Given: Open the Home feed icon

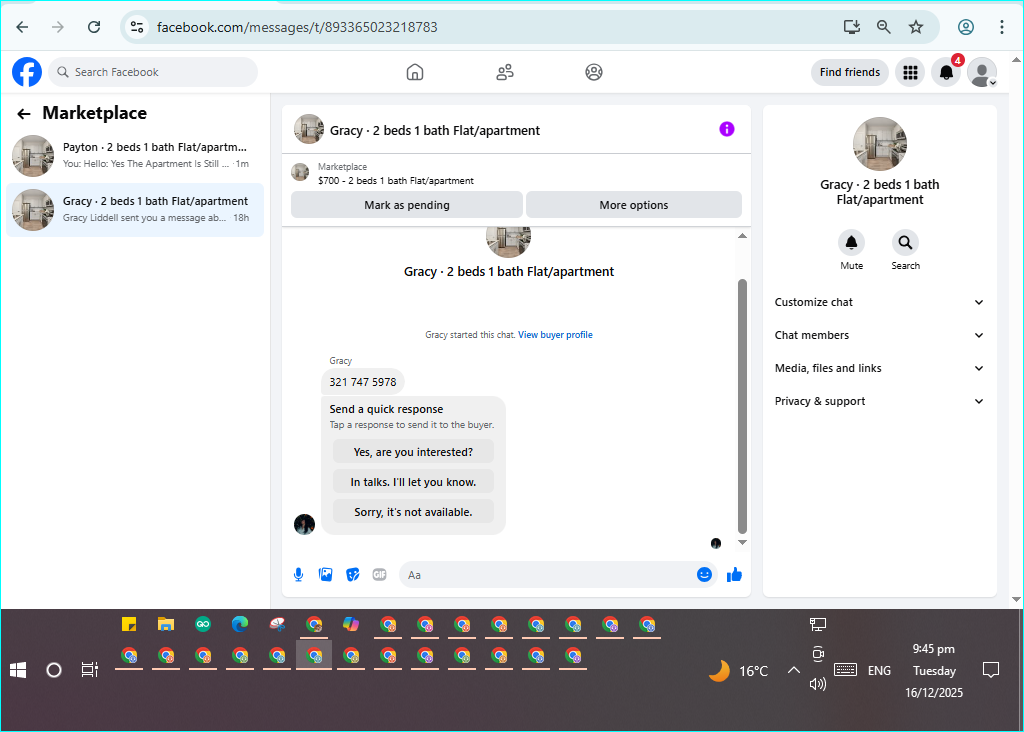Looking at the screenshot, I should 415,72.
